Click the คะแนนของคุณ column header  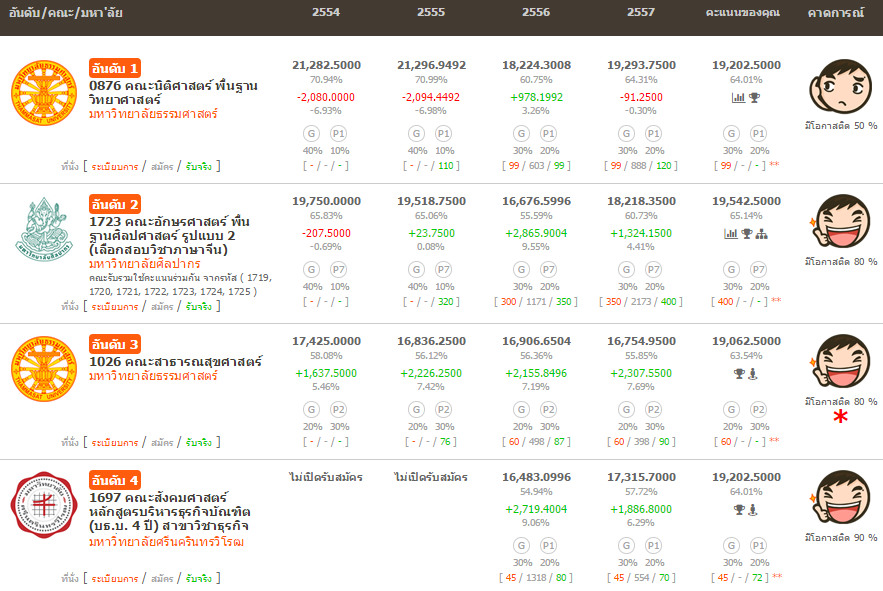pyautogui.click(x=743, y=12)
